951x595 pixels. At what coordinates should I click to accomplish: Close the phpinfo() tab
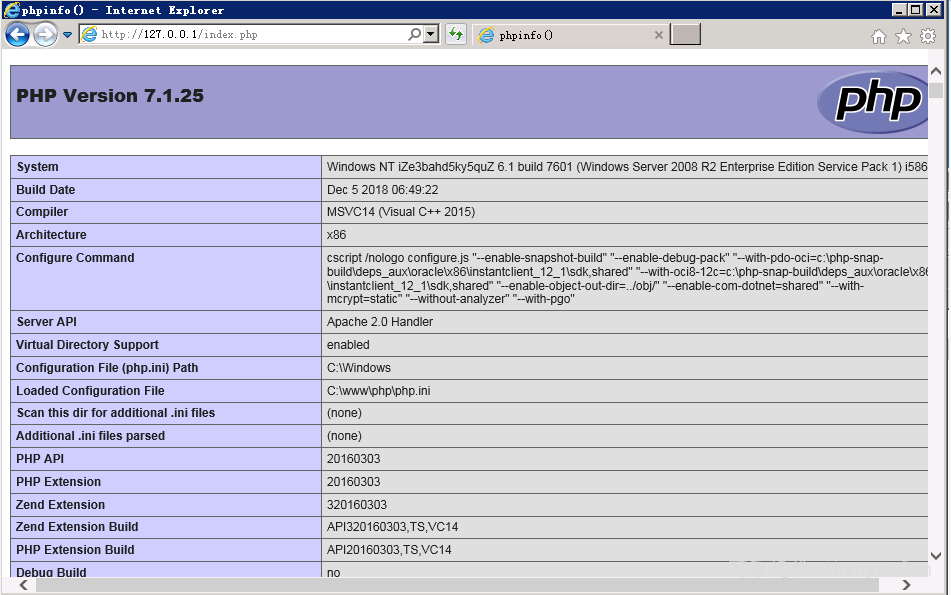658,35
